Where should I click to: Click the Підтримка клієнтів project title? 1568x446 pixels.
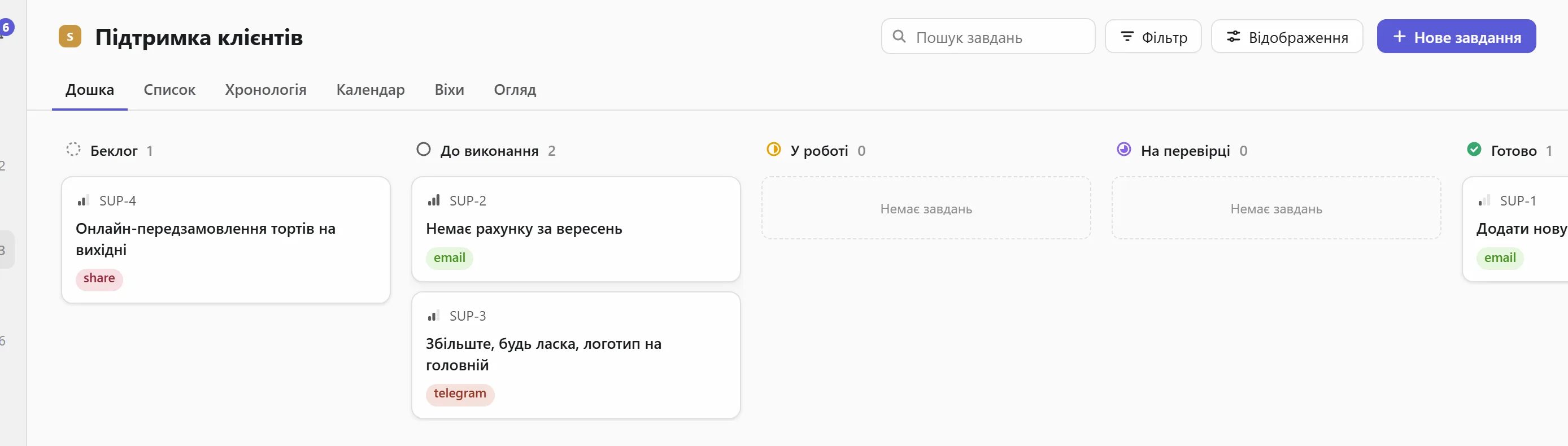[199, 37]
